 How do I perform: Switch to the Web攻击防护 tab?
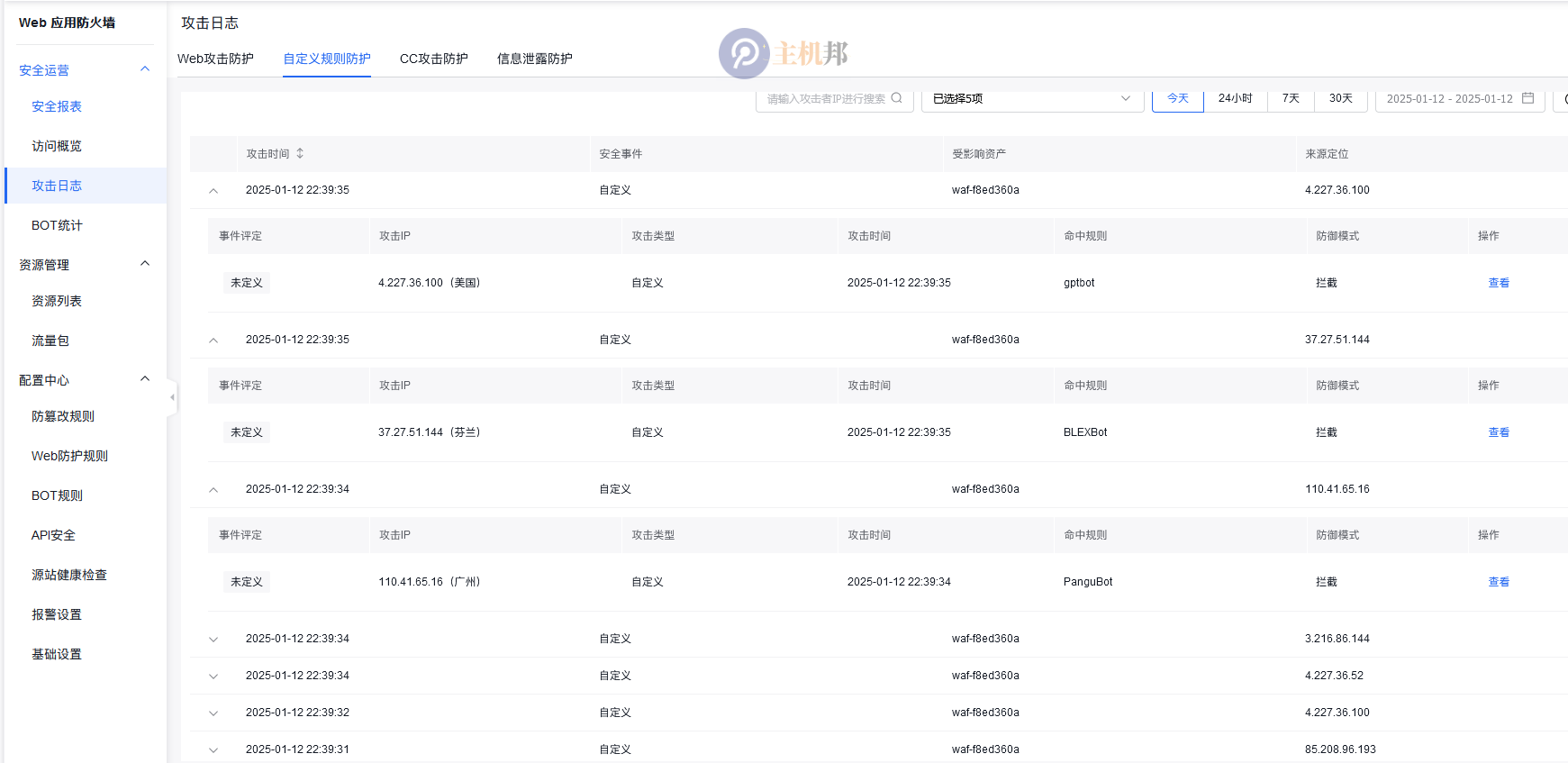(215, 59)
